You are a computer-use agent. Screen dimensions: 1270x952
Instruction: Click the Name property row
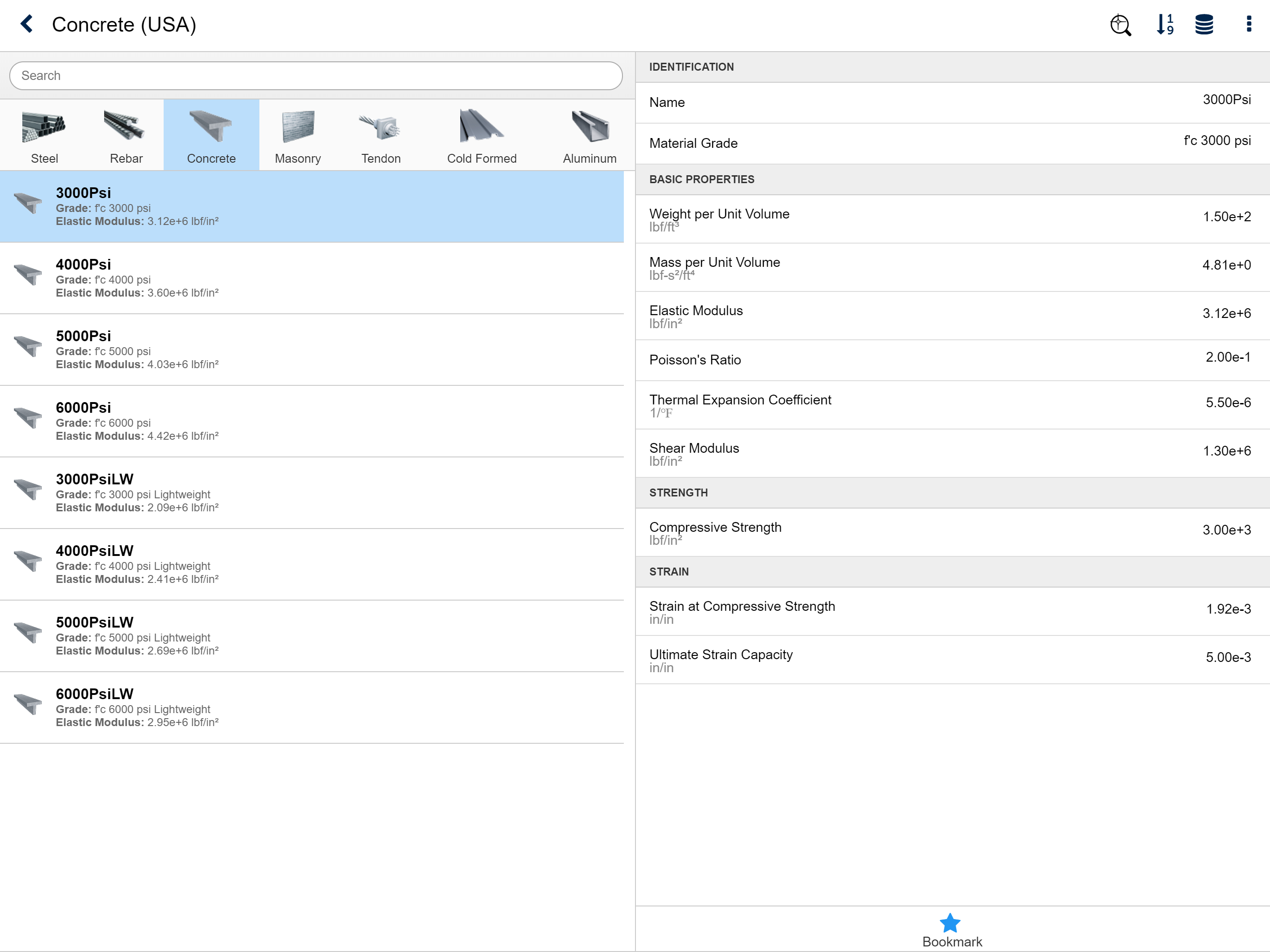(x=952, y=103)
